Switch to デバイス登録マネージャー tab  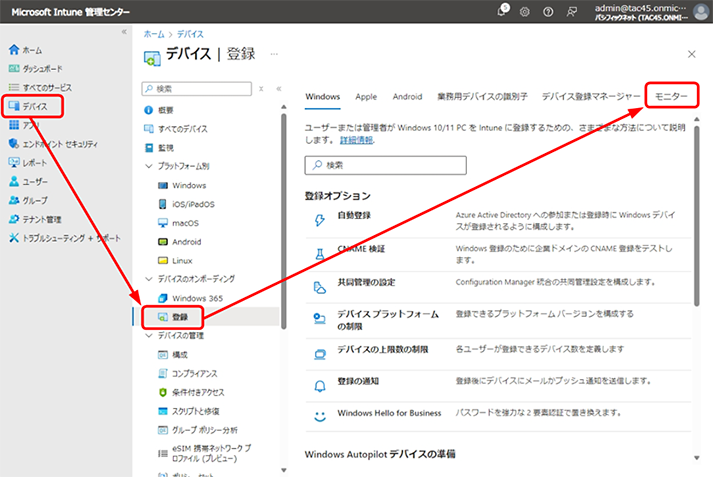(x=591, y=96)
